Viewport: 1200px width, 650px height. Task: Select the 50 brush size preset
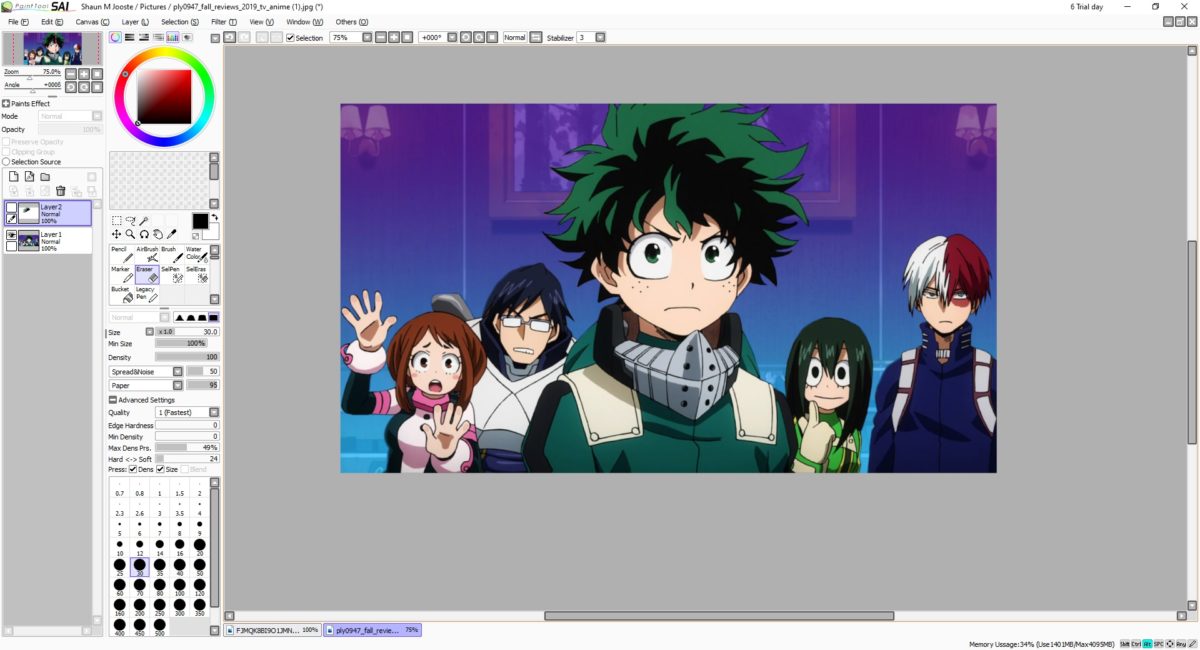[199, 567]
